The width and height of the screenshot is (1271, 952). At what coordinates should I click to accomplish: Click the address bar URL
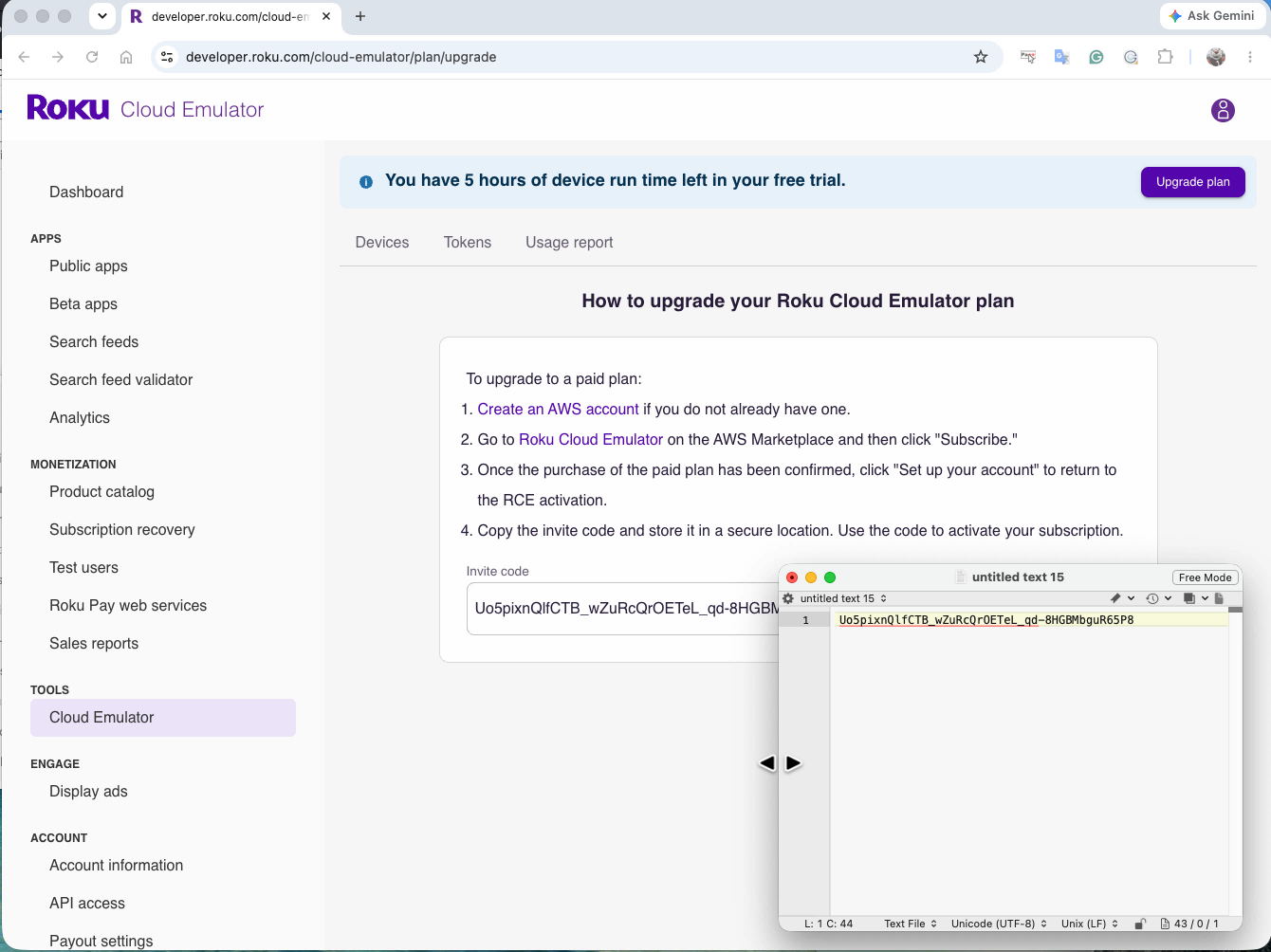(x=341, y=57)
